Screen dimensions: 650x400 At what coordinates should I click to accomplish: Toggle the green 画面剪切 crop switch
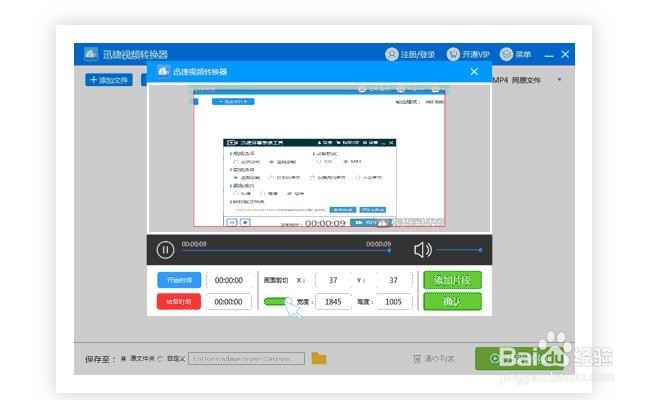[277, 301]
